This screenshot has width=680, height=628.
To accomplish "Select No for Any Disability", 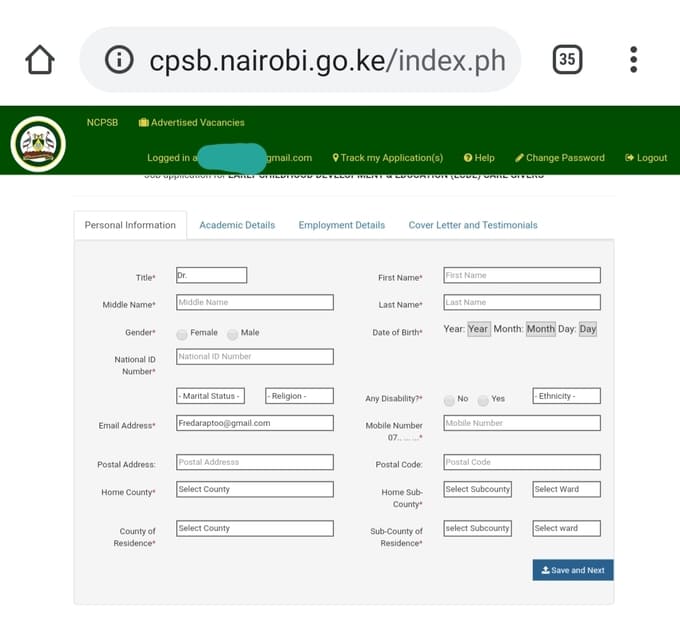I will pos(449,400).
